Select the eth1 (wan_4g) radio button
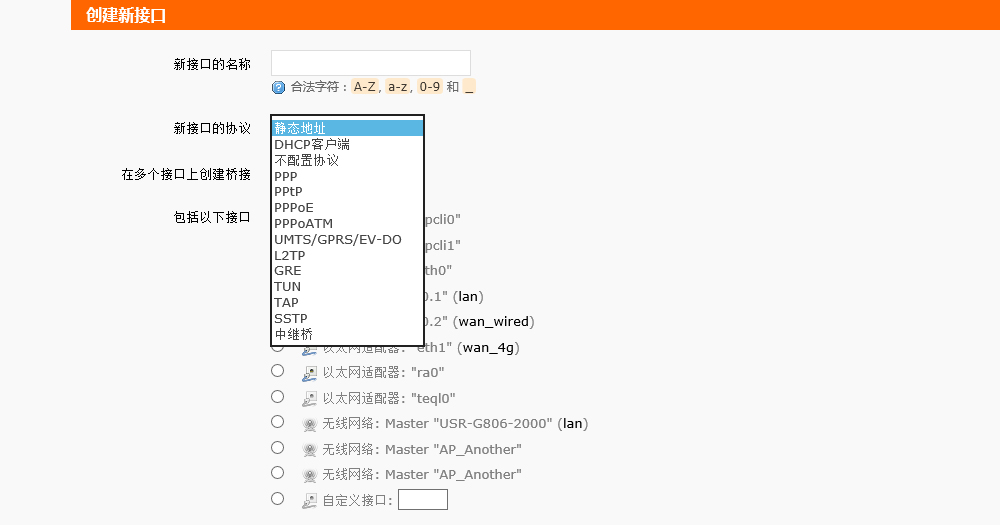Image resolution: width=1000 pixels, height=525 pixels. point(278,346)
